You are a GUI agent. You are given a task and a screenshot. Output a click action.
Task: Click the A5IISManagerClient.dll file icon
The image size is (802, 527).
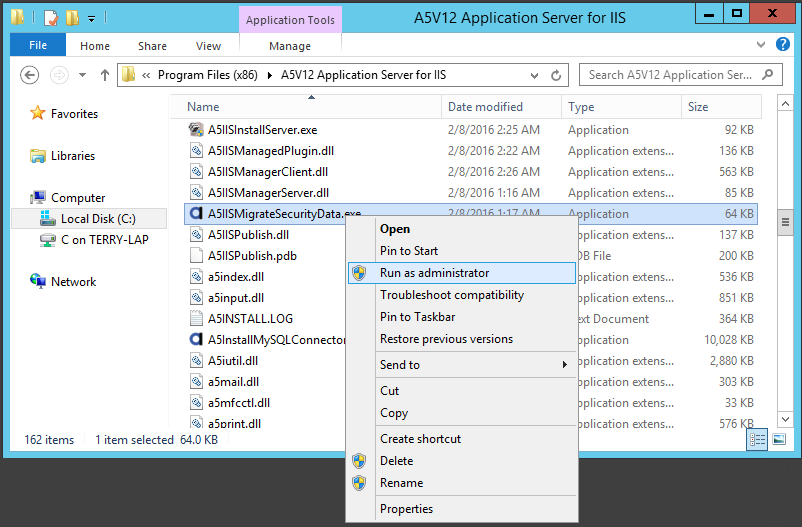click(196, 171)
